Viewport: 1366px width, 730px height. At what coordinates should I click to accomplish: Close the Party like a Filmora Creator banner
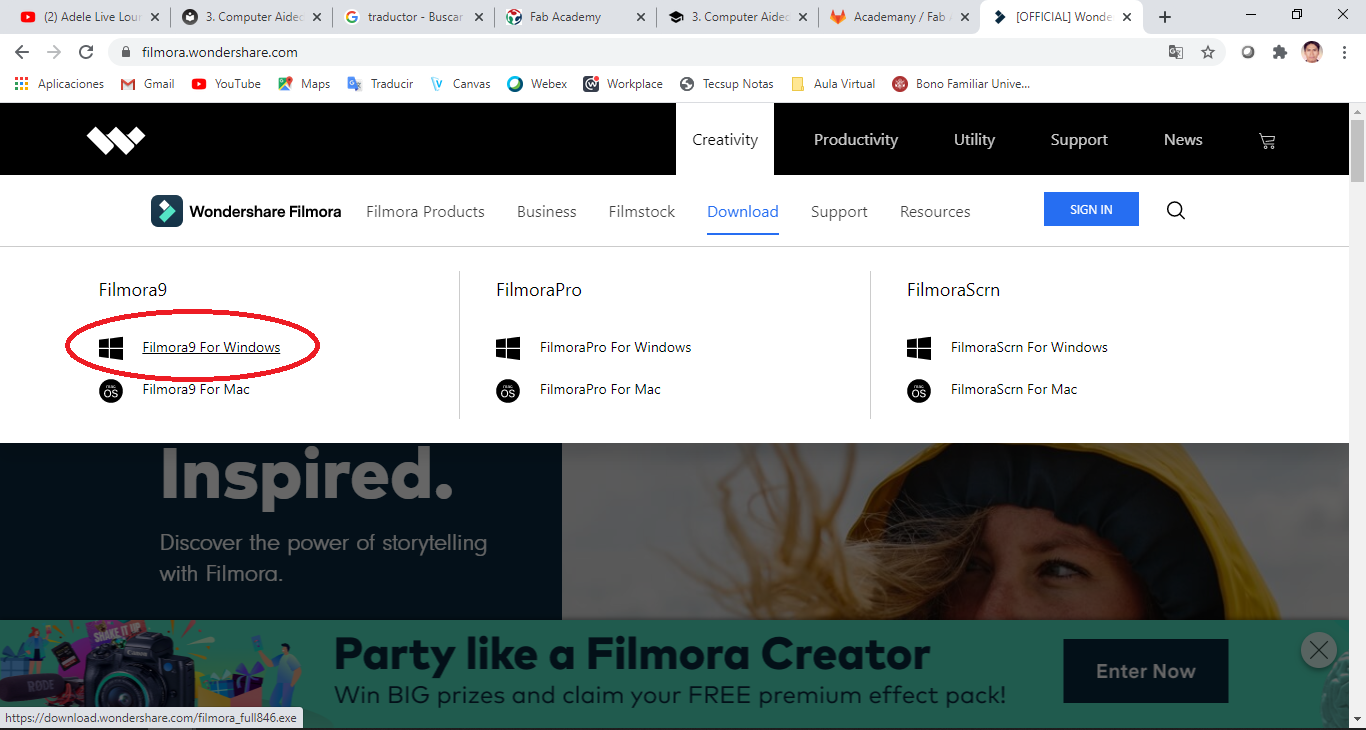pos(1319,651)
